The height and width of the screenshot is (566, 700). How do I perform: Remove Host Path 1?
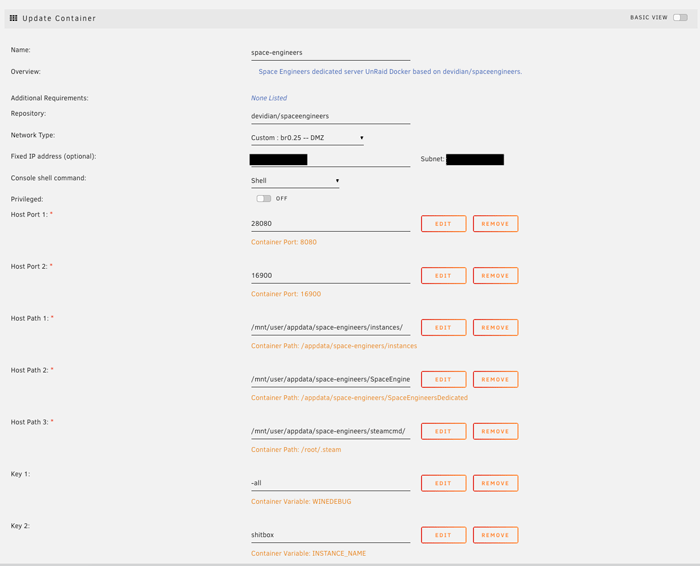click(x=496, y=327)
